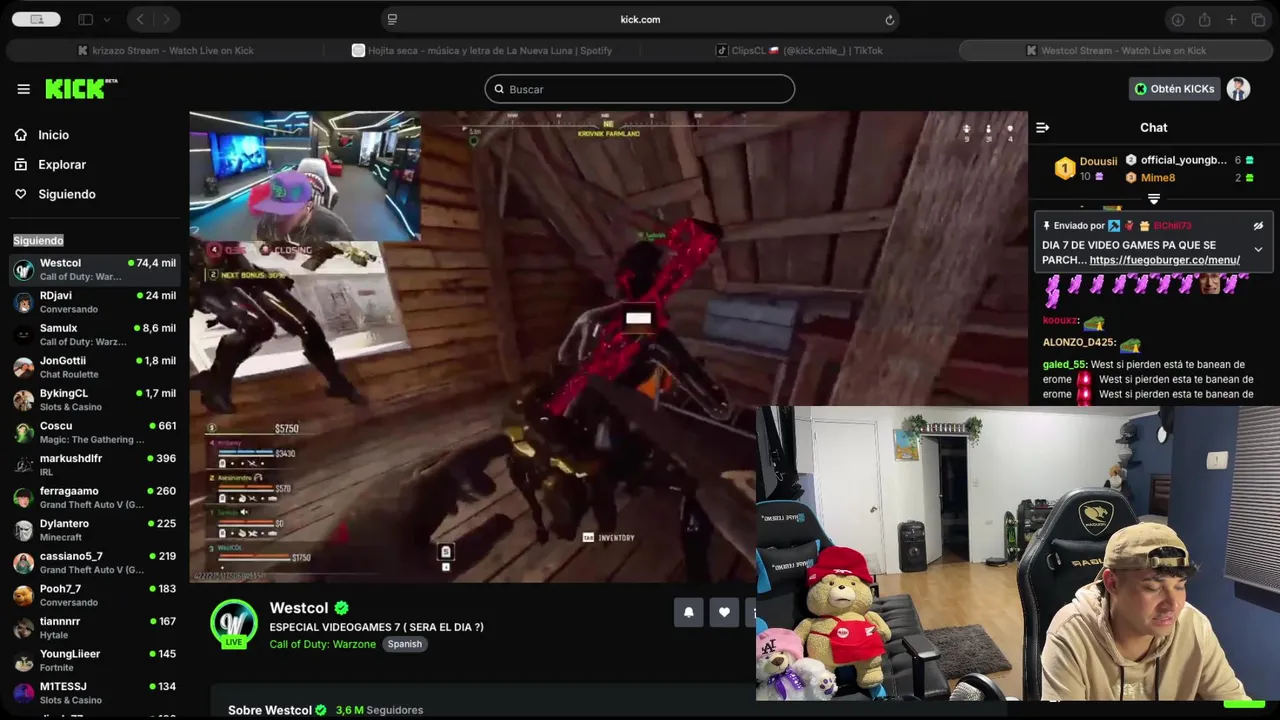Click the Westcol channel name under player
Viewport: 1280px width, 720px height.
299,608
